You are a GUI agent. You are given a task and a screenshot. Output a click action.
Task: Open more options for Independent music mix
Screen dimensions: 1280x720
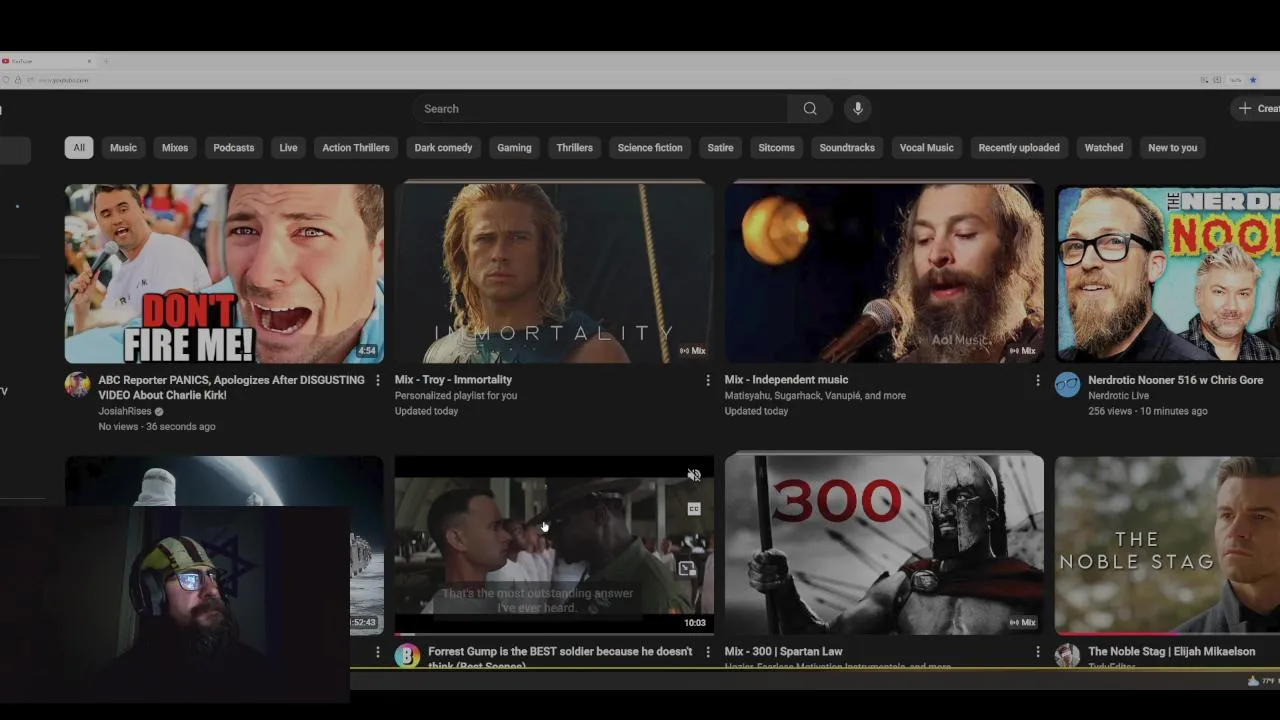click(1037, 380)
